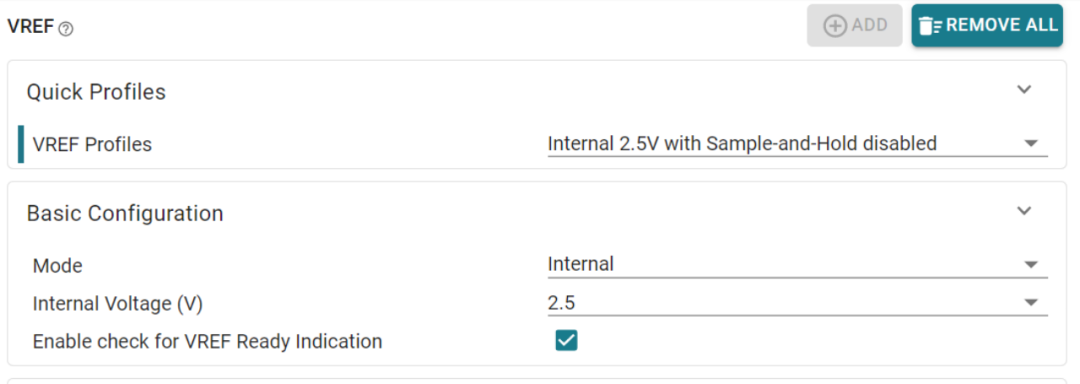Screen dimensions: 1080x384
Task: Collapse the Quick Profiles section chevron
Action: click(x=1025, y=89)
